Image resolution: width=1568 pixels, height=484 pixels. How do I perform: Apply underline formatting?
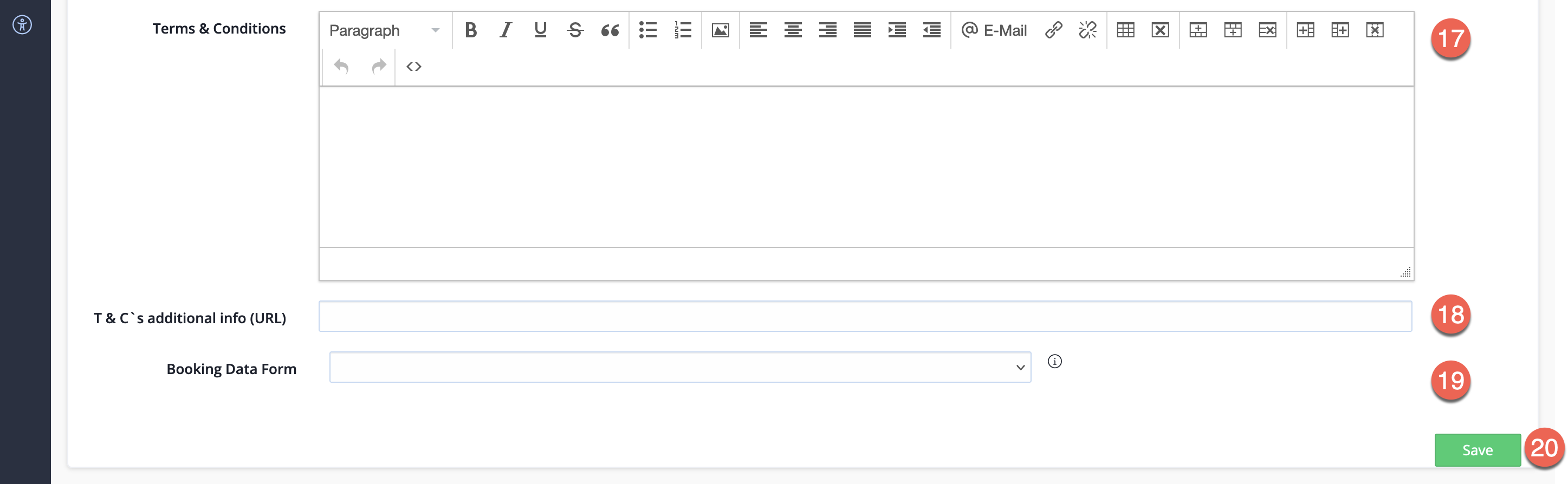540,30
